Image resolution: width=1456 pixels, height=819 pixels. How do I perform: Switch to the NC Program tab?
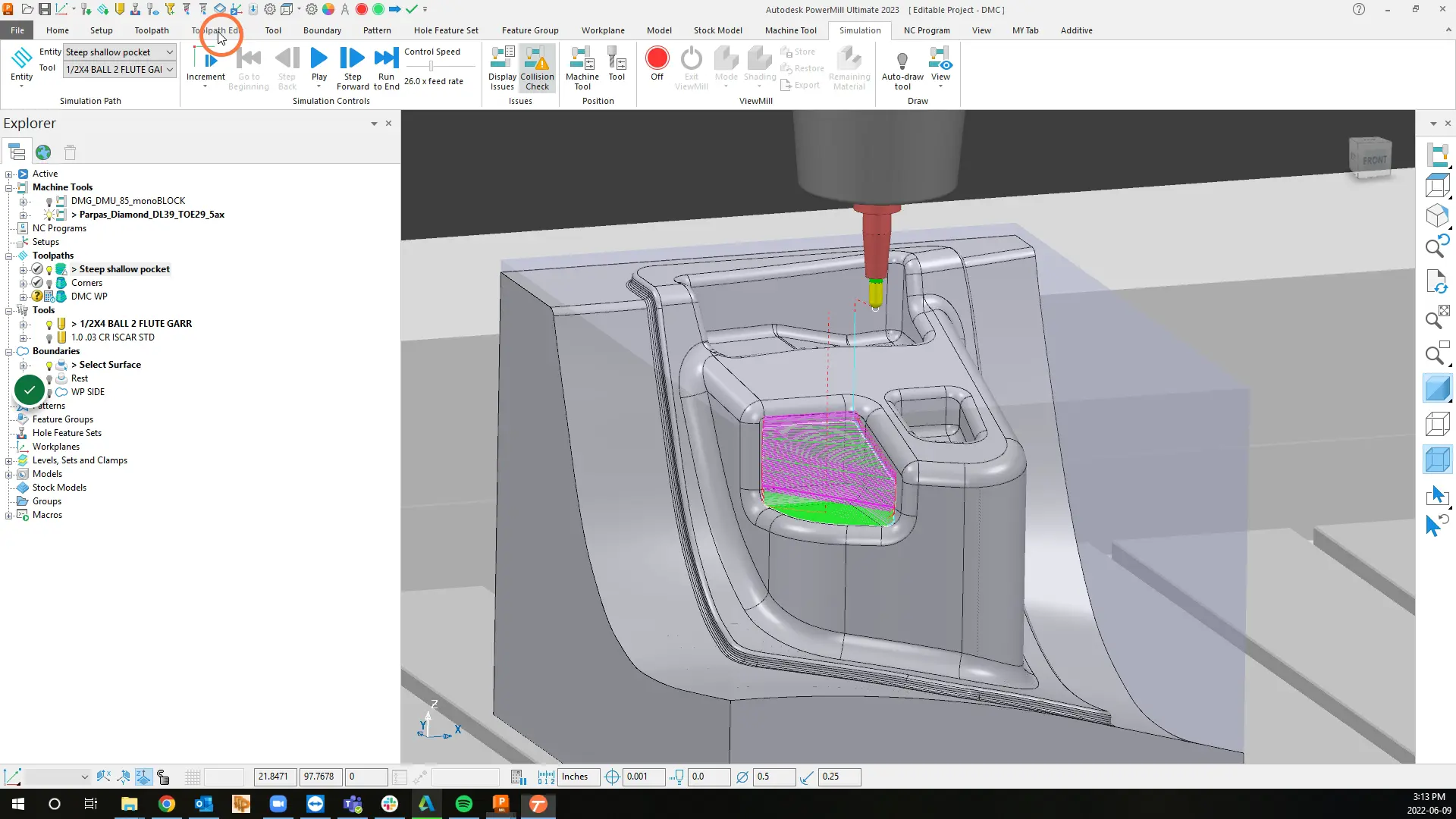(x=927, y=30)
